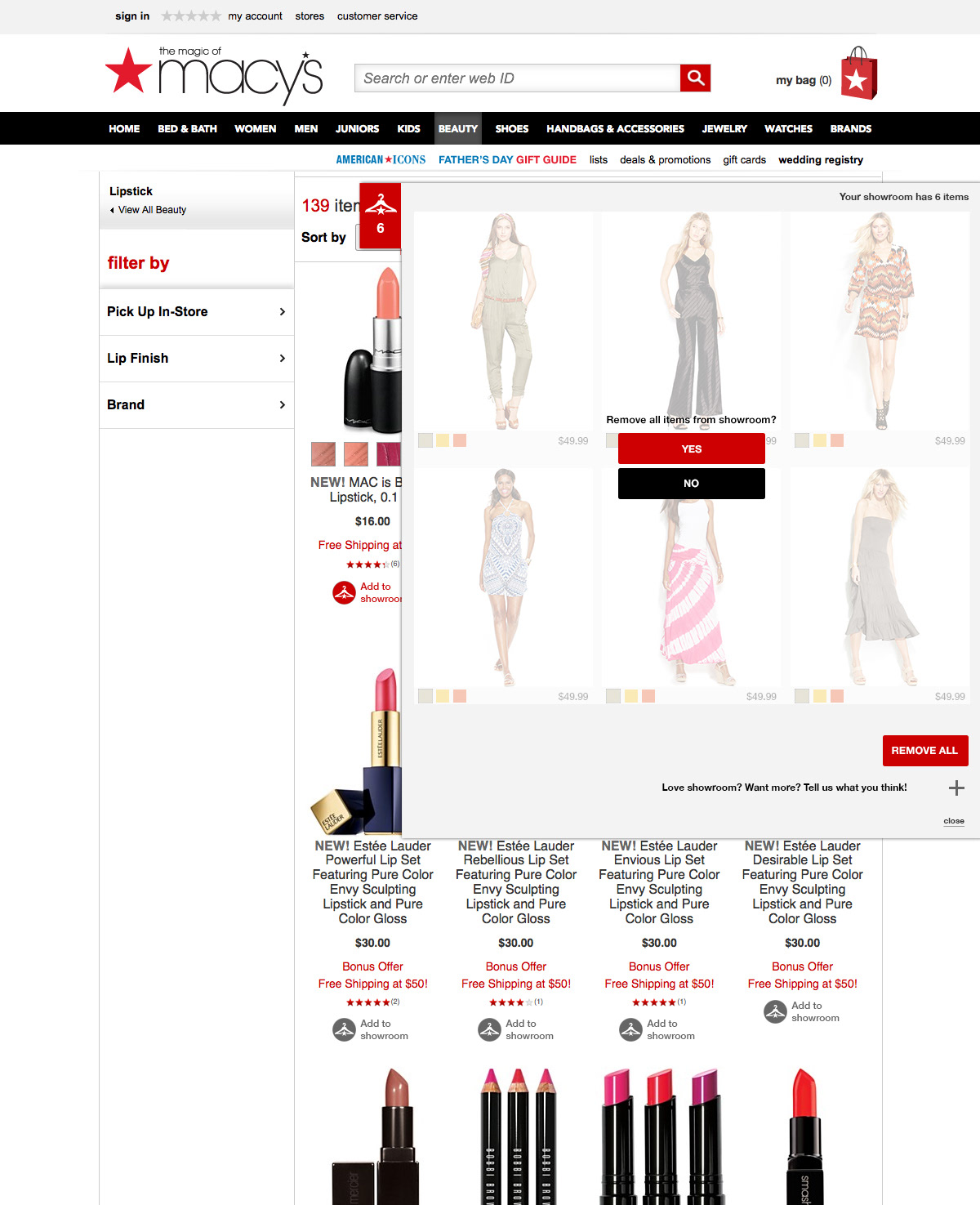Click hanger icon for Powerful Lip Set

pos(344,1029)
